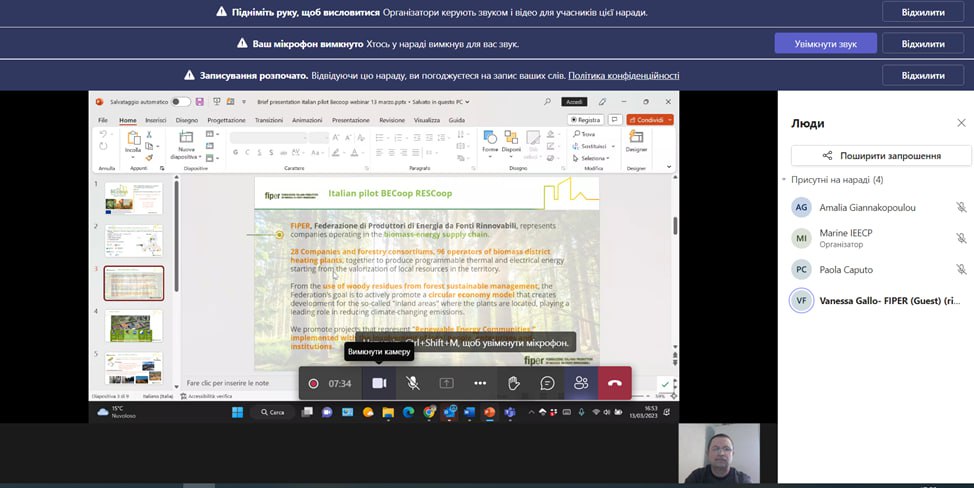Viewport: 974px width, 488px height.
Task: Dismiss the muted microphone notification with Відхилити
Action: point(923,43)
